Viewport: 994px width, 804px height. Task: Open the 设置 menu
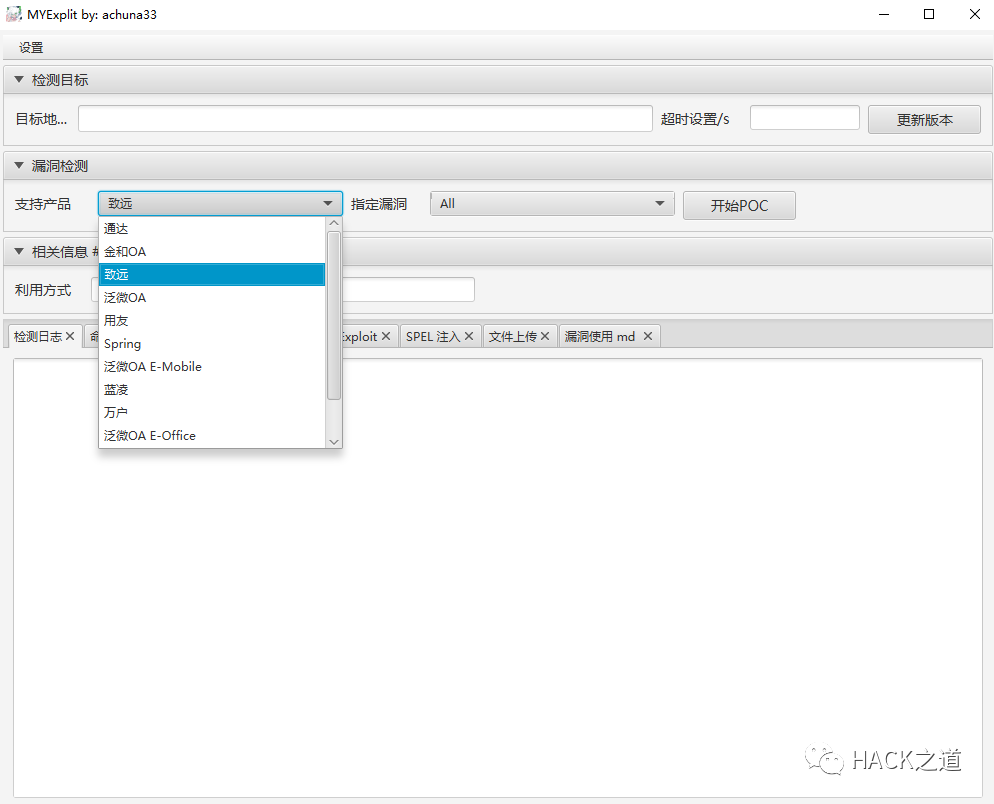pyautogui.click(x=31, y=48)
